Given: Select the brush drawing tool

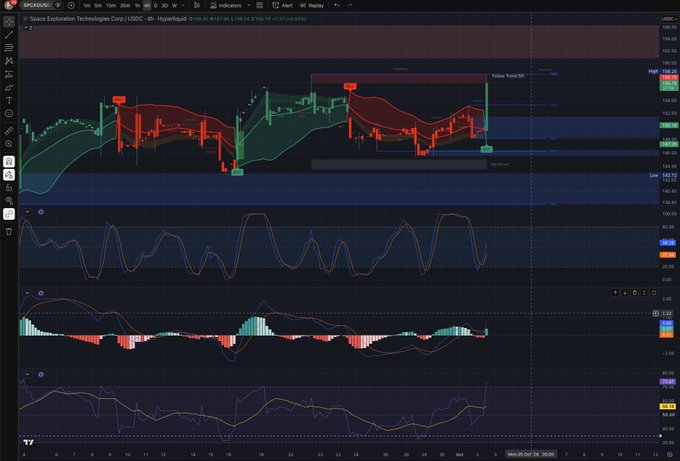Looking at the screenshot, I should coord(9,87).
